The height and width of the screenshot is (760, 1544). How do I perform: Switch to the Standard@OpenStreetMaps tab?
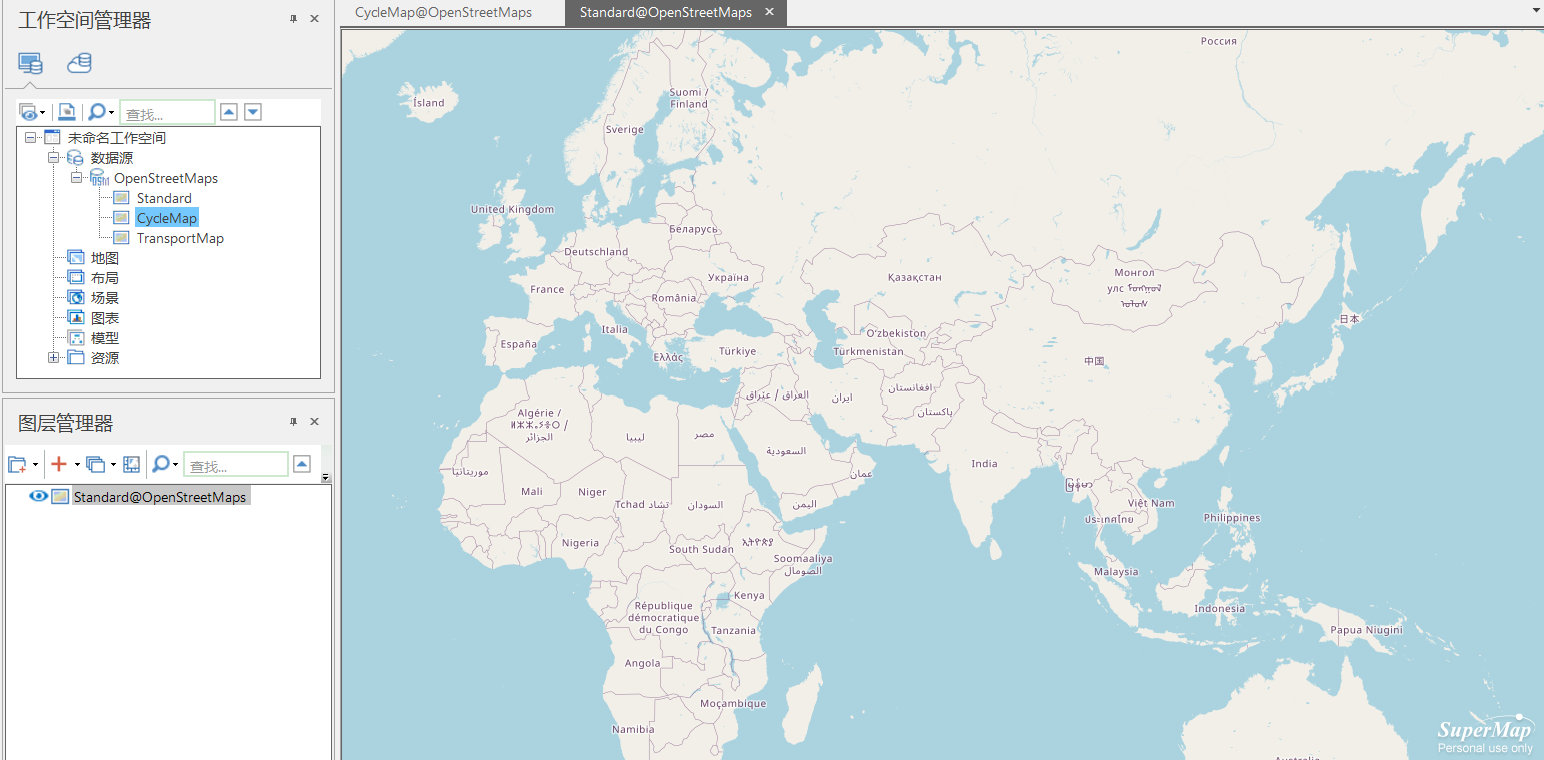pyautogui.click(x=665, y=13)
